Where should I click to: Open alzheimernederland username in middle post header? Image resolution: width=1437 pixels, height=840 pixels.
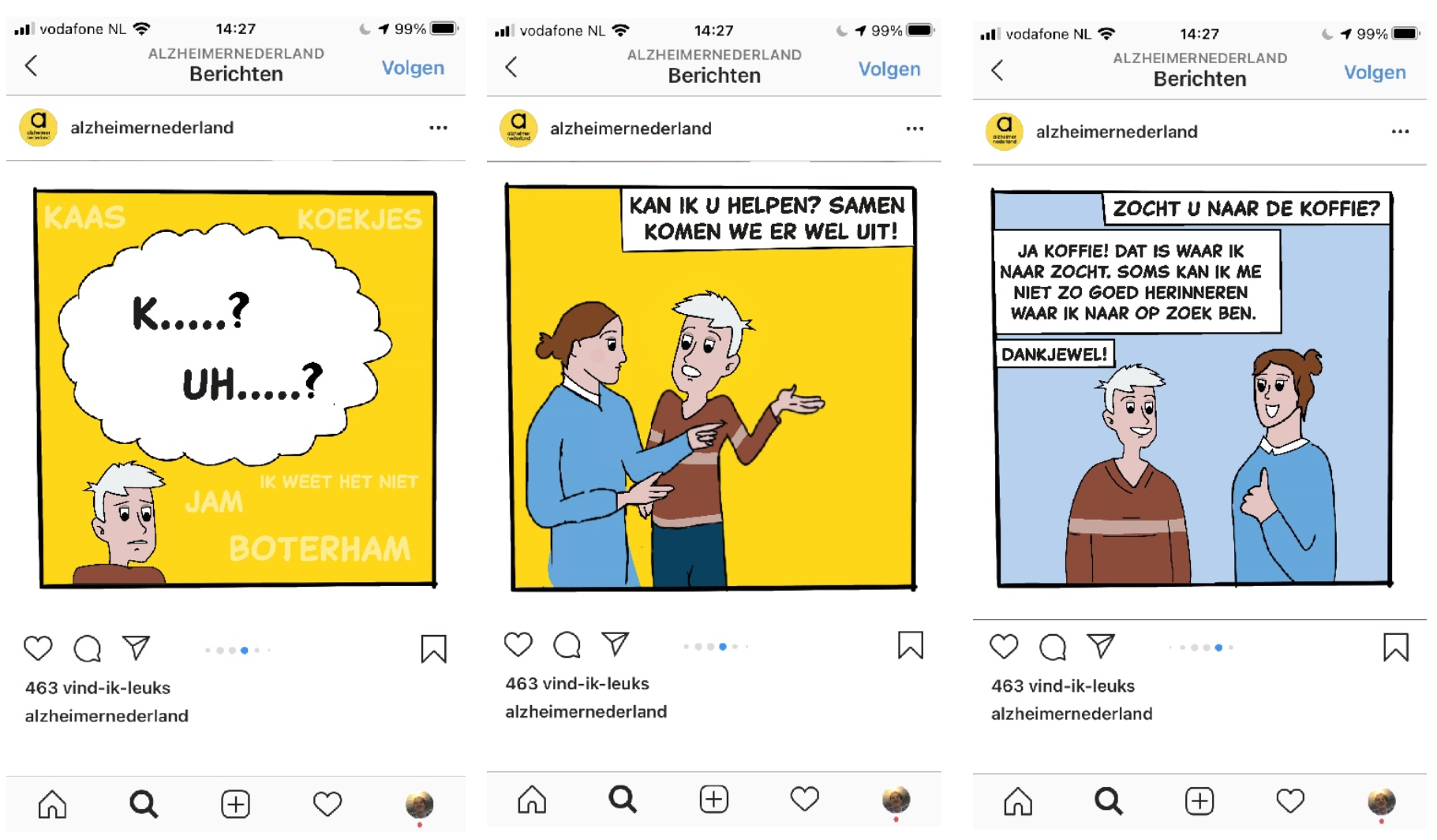coord(631,129)
